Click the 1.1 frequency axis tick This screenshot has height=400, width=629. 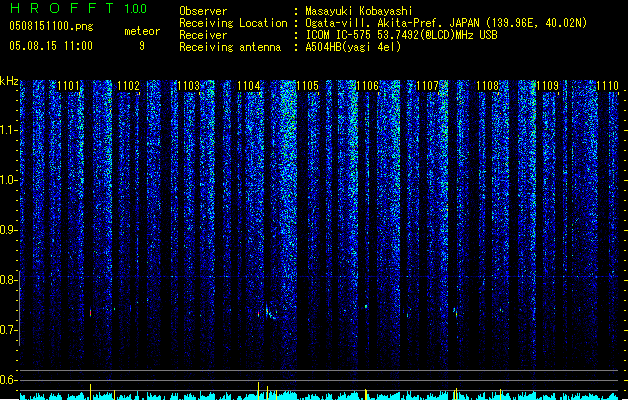click(8, 130)
